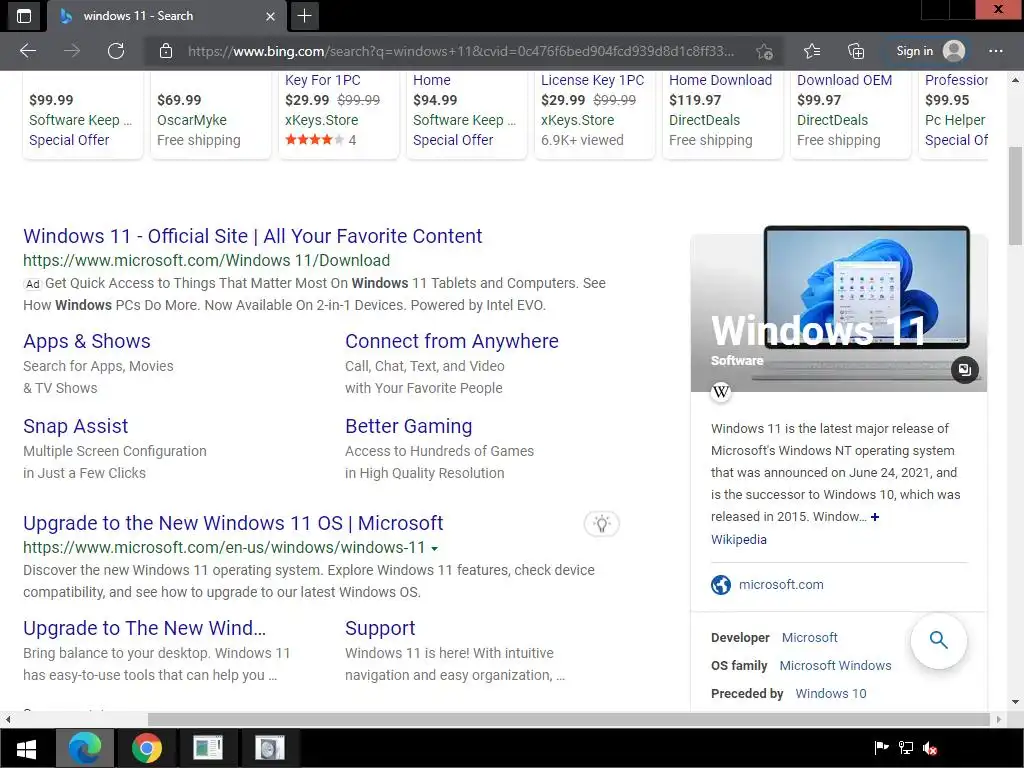The width and height of the screenshot is (1024, 768).
Task: Open Upgrade to The New Wind... sublink
Action: [x=144, y=628]
